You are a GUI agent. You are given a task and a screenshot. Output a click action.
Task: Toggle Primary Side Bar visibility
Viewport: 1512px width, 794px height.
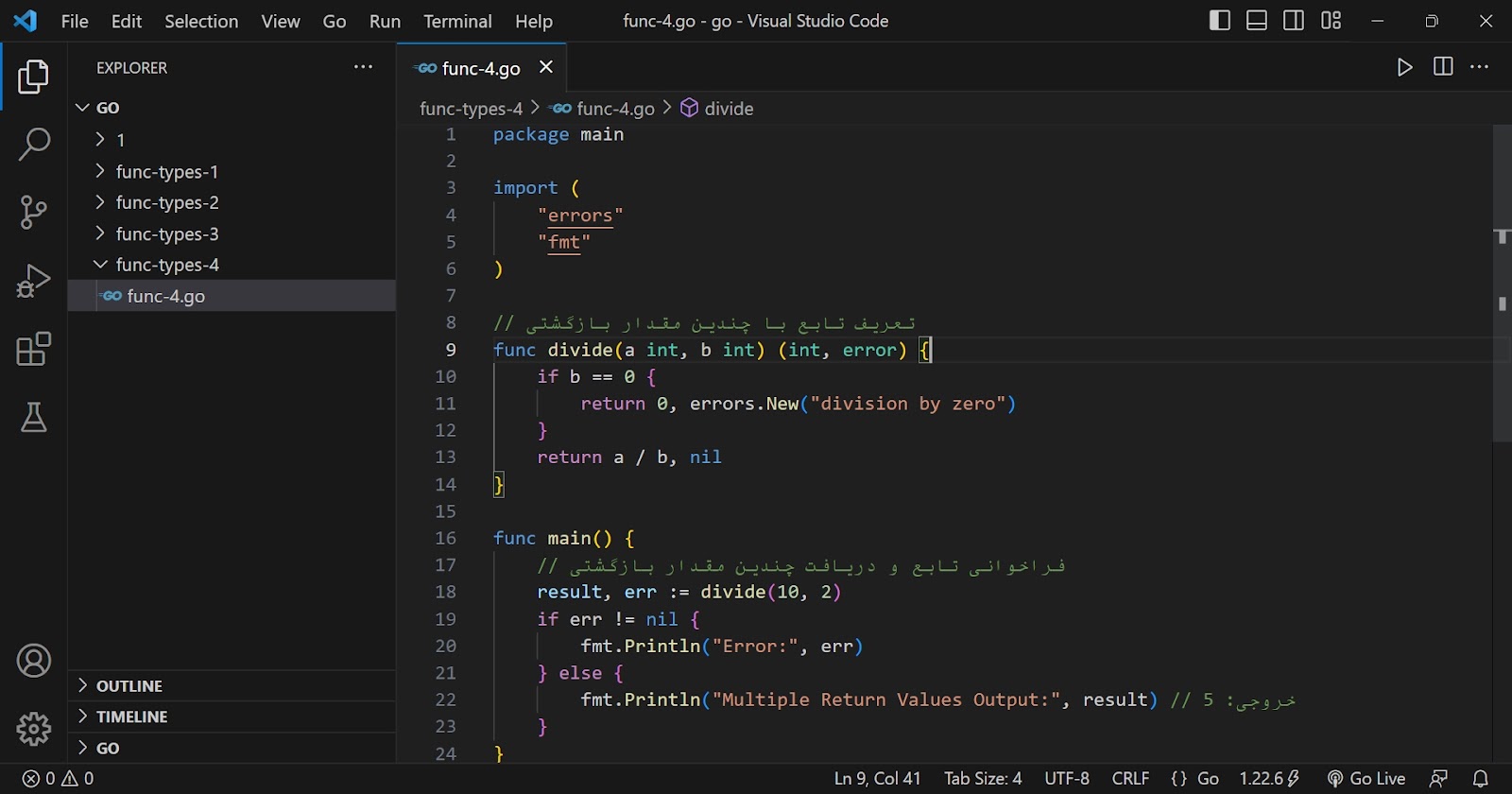[x=1220, y=20]
